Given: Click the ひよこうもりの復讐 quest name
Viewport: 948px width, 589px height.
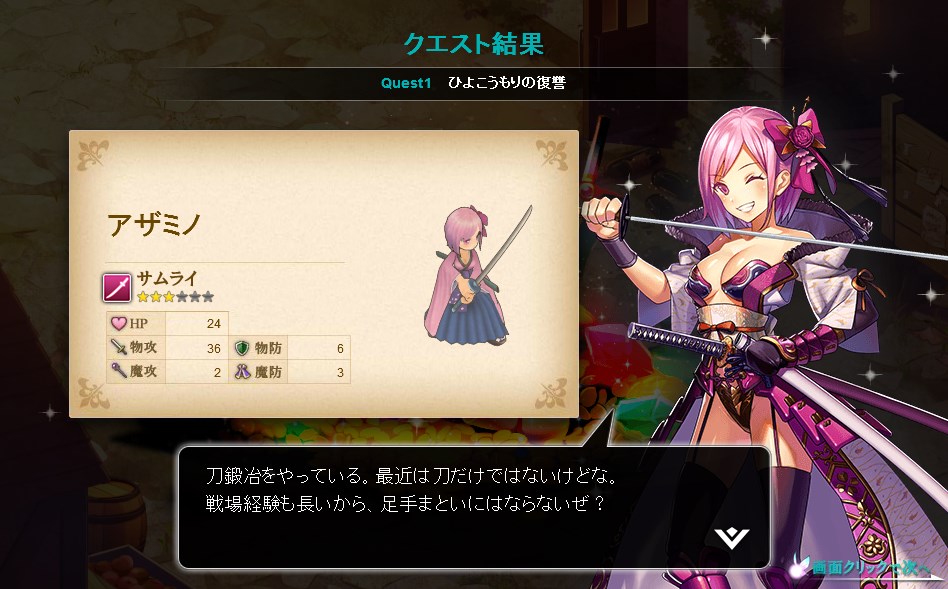Looking at the screenshot, I should 507,83.
